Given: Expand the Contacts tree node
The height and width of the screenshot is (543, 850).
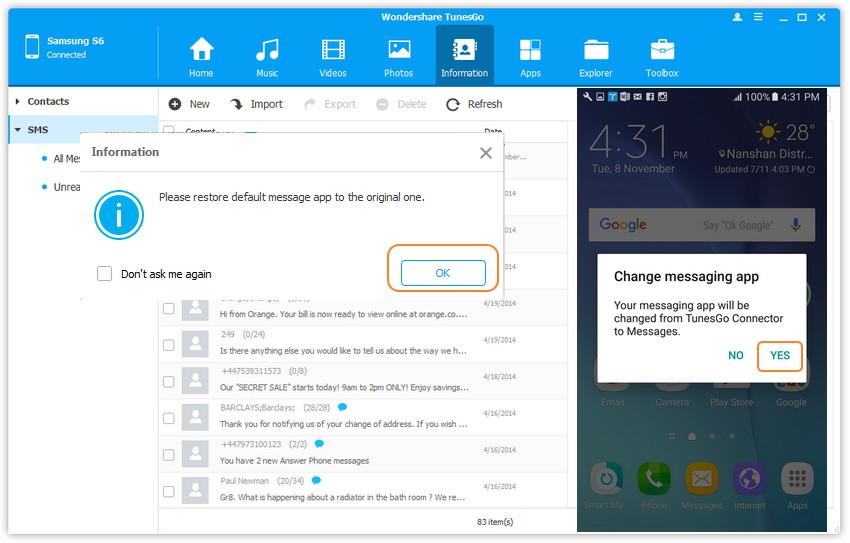Looking at the screenshot, I should click(18, 102).
